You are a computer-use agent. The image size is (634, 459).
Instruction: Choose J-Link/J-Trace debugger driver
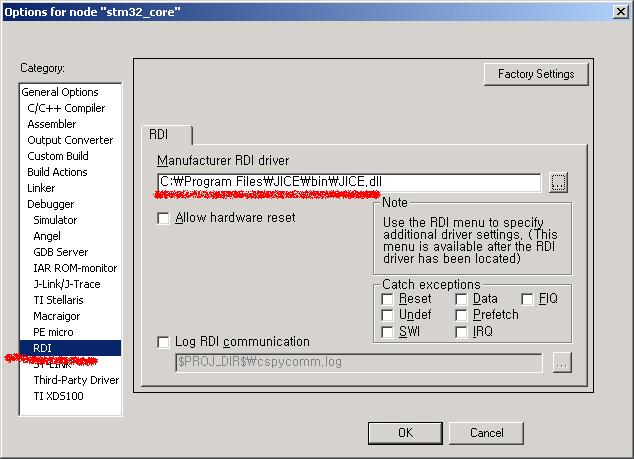click(68, 284)
